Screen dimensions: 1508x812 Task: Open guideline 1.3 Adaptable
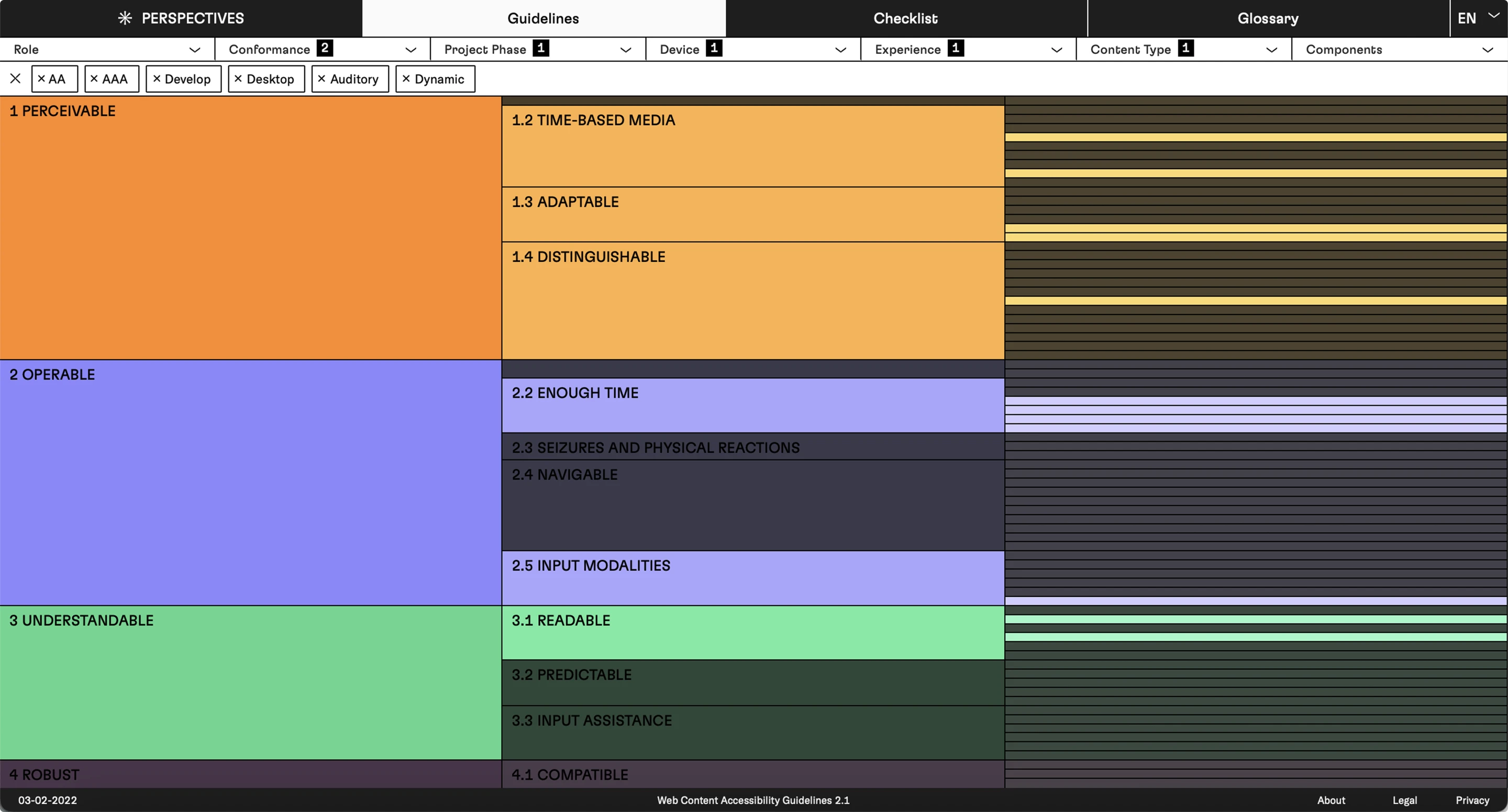753,214
